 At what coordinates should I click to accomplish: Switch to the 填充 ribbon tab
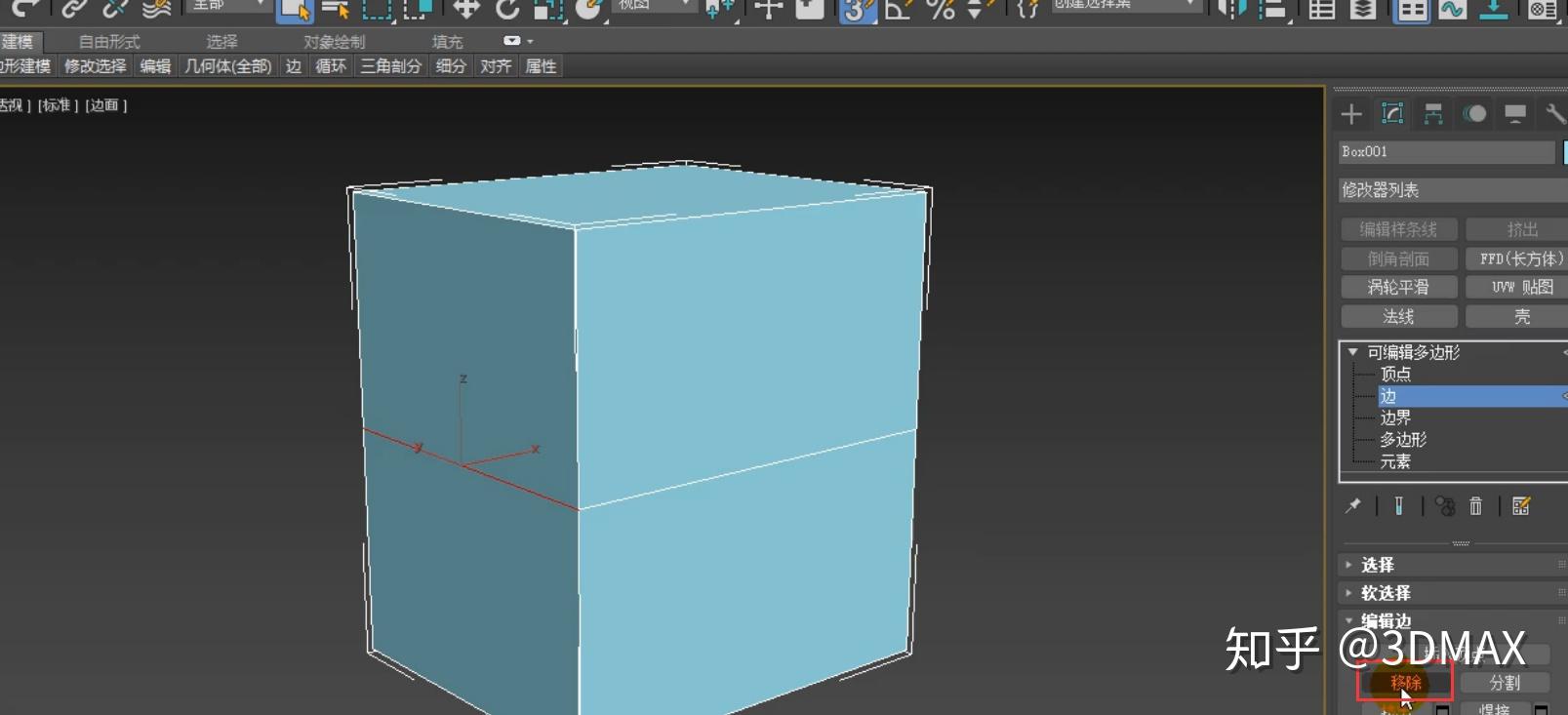pos(448,42)
